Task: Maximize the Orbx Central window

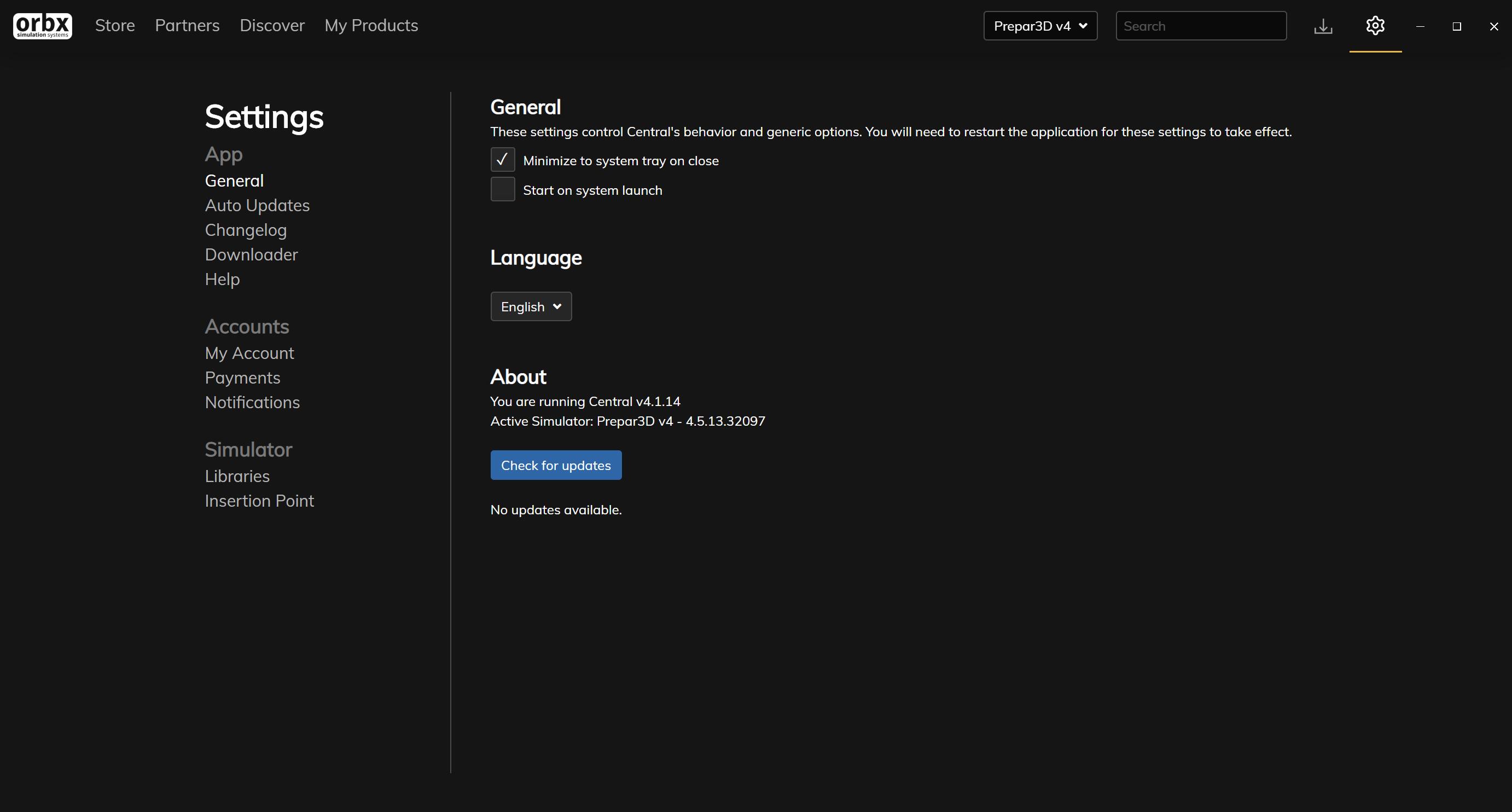Action: click(x=1457, y=26)
